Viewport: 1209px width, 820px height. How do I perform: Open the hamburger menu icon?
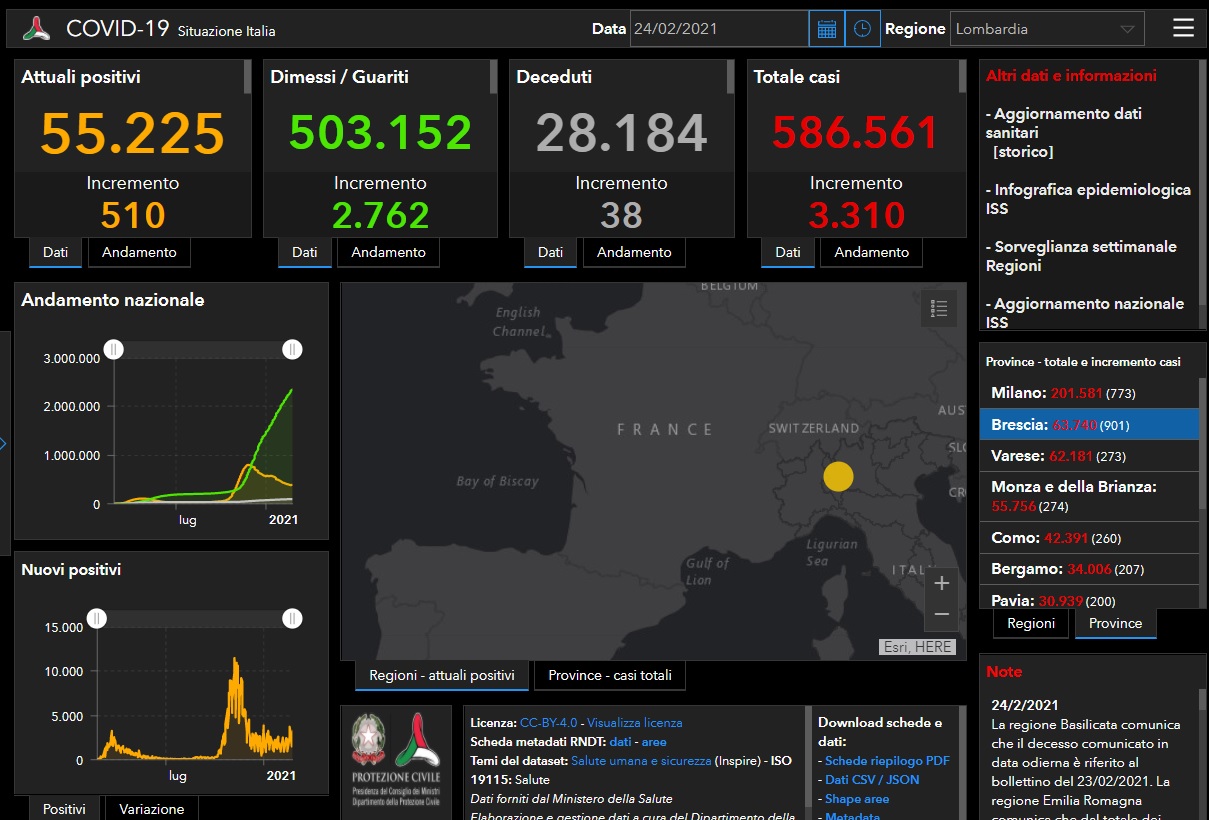coord(1183,28)
